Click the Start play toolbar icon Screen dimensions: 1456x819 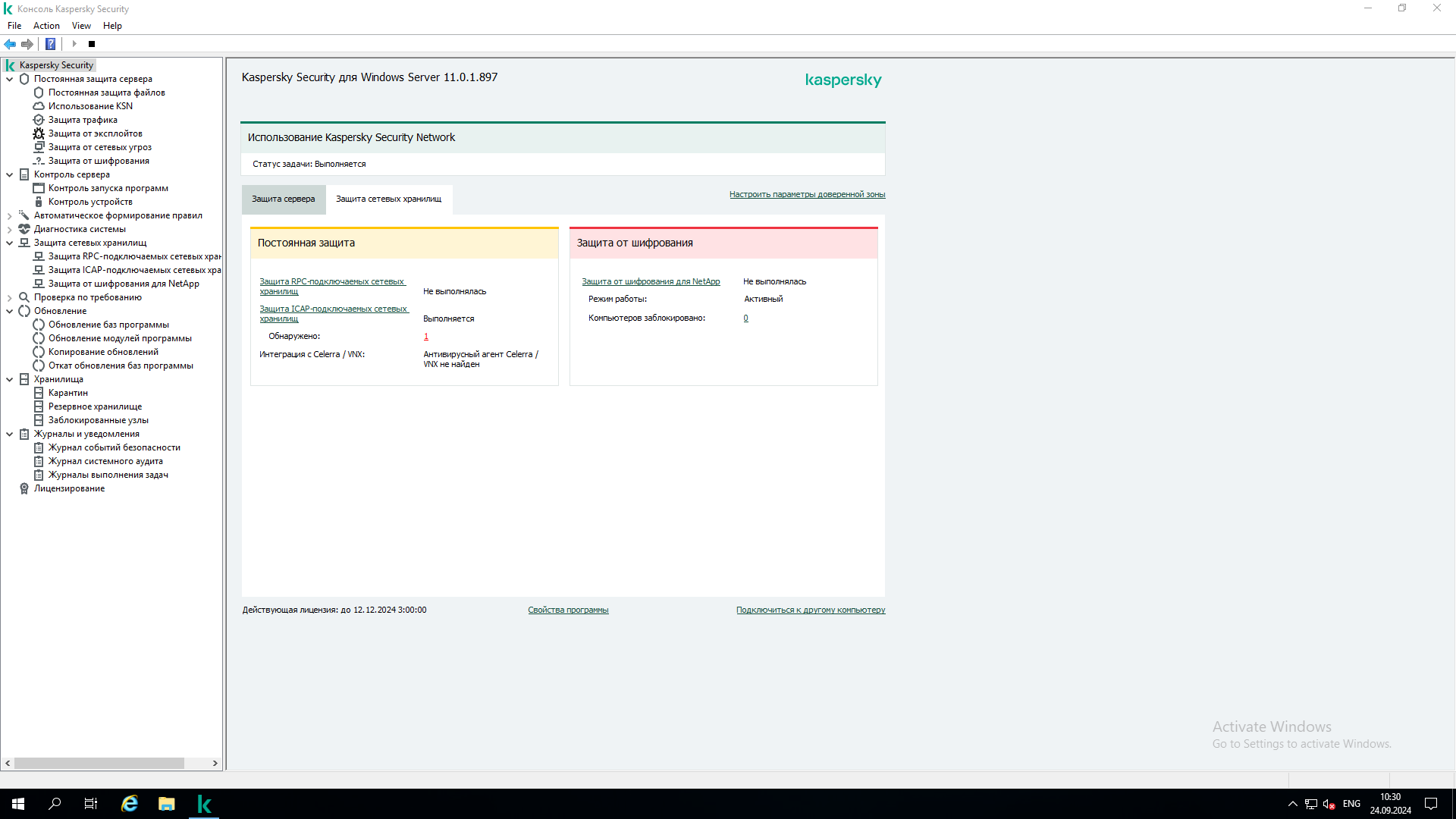click(x=74, y=44)
